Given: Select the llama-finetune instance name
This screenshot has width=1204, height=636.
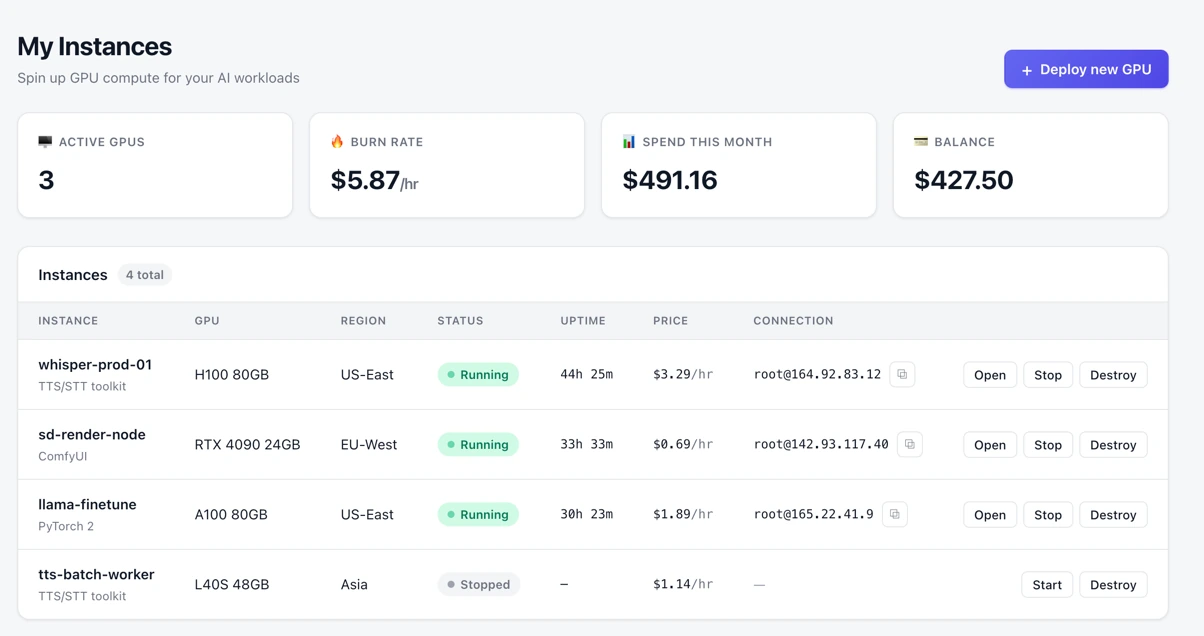Looking at the screenshot, I should coord(87,505).
